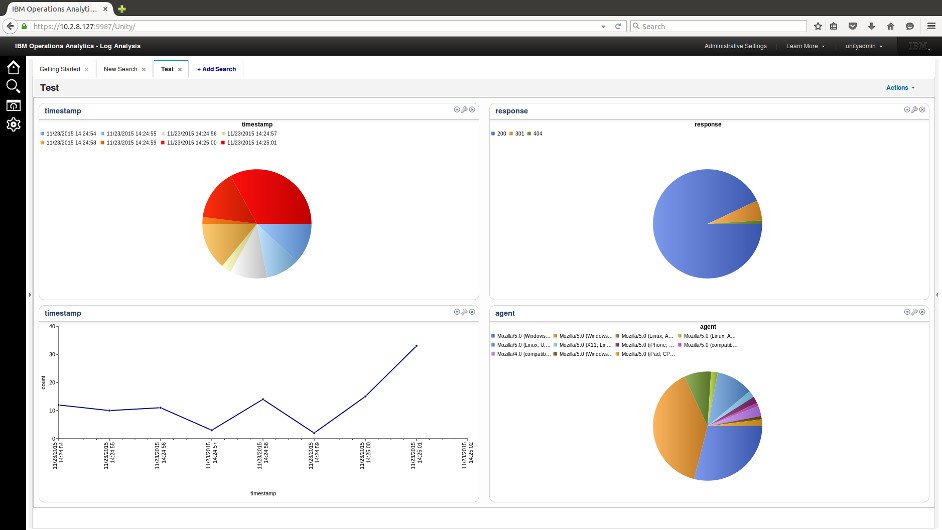
Task: Click the browser address bar
Action: coord(312,26)
